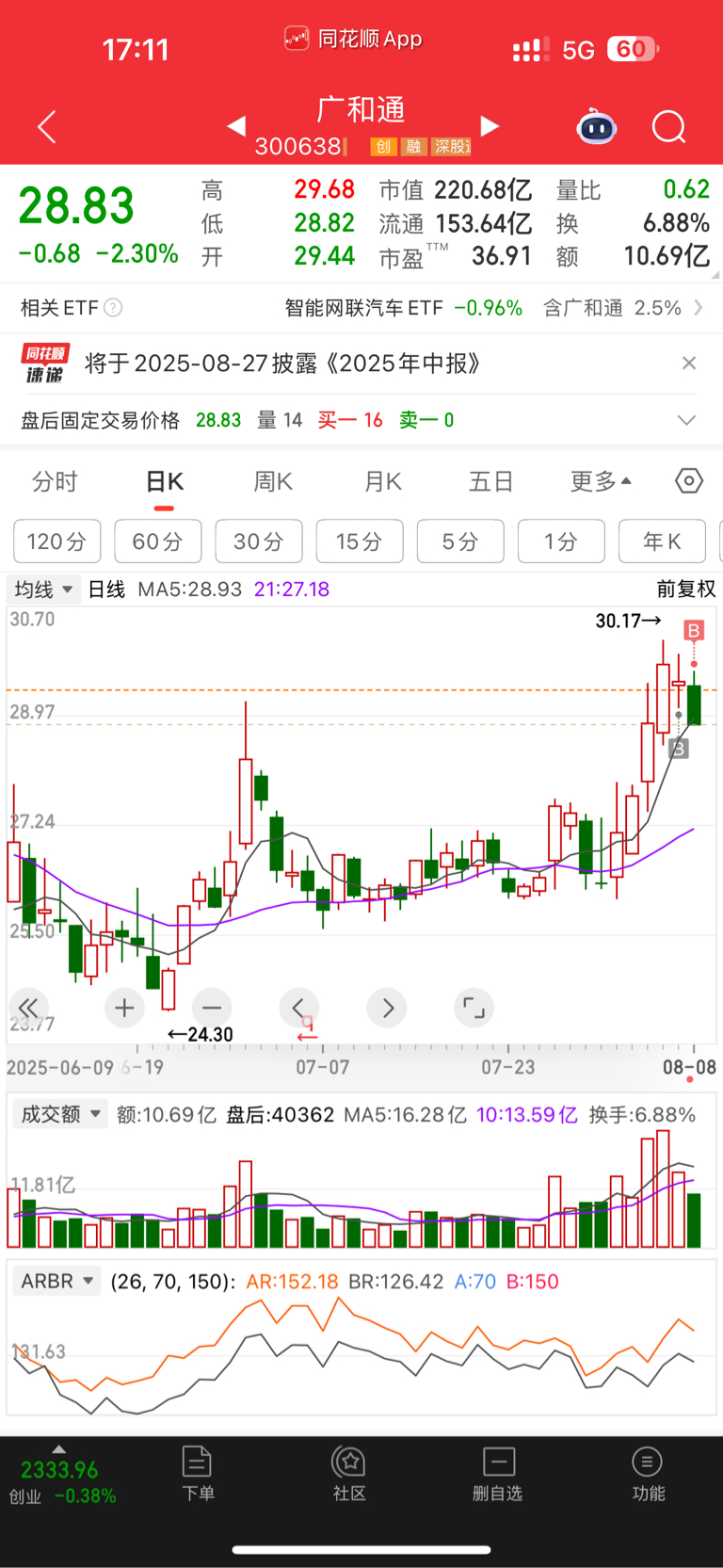723x1568 pixels.
Task: Choose the 15分 period button
Action: [360, 542]
